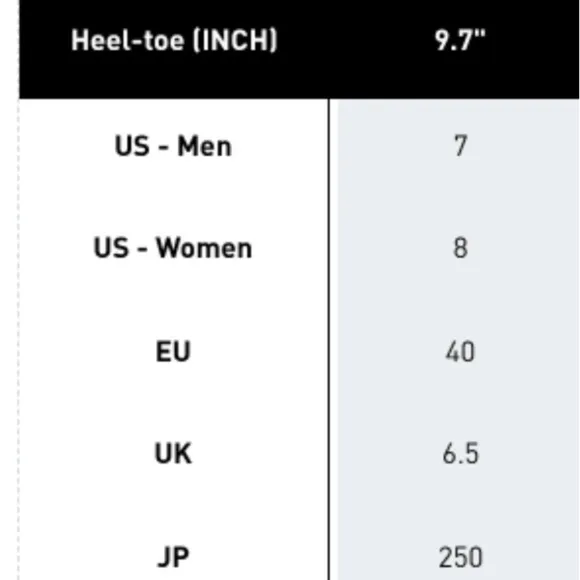Select the 9.7" heel-toe header value
The height and width of the screenshot is (580, 580).
(460, 40)
